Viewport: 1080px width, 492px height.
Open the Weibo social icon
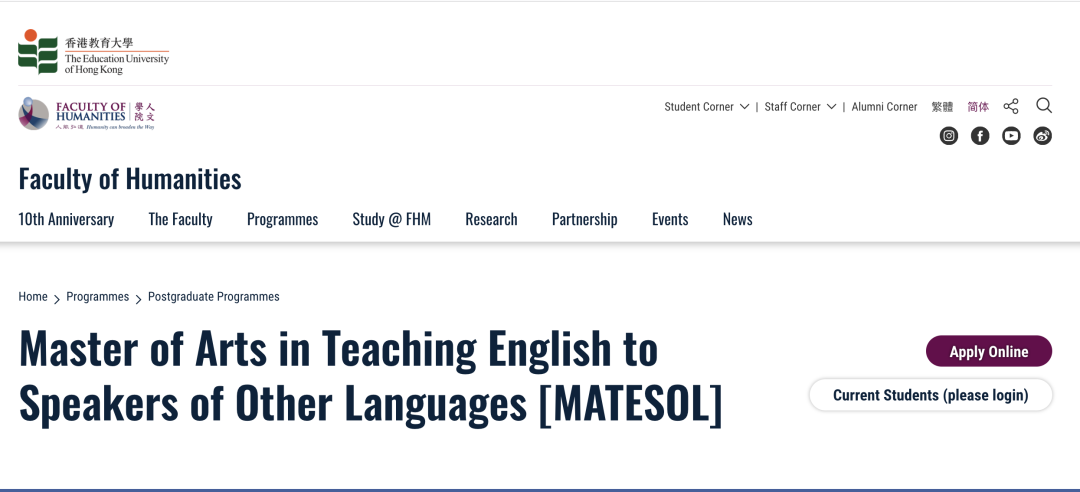click(1043, 136)
